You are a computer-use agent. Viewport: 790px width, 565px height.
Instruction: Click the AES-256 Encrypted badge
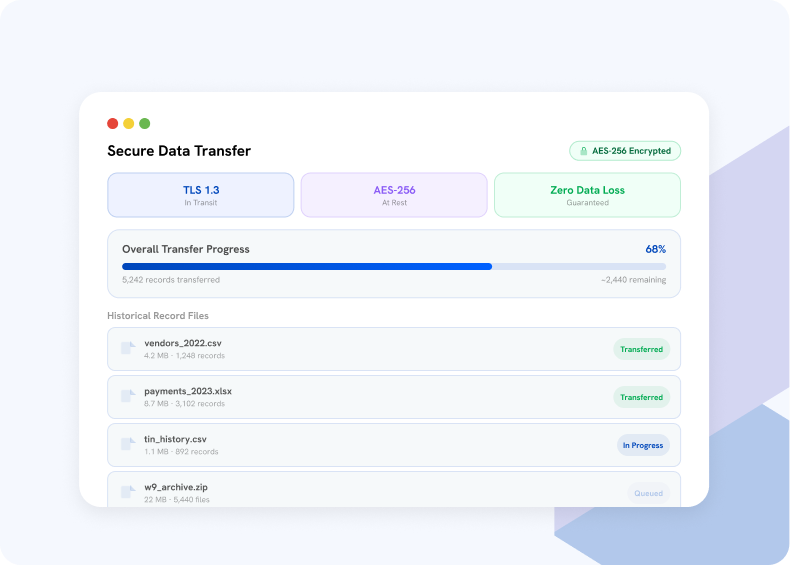[x=625, y=151]
